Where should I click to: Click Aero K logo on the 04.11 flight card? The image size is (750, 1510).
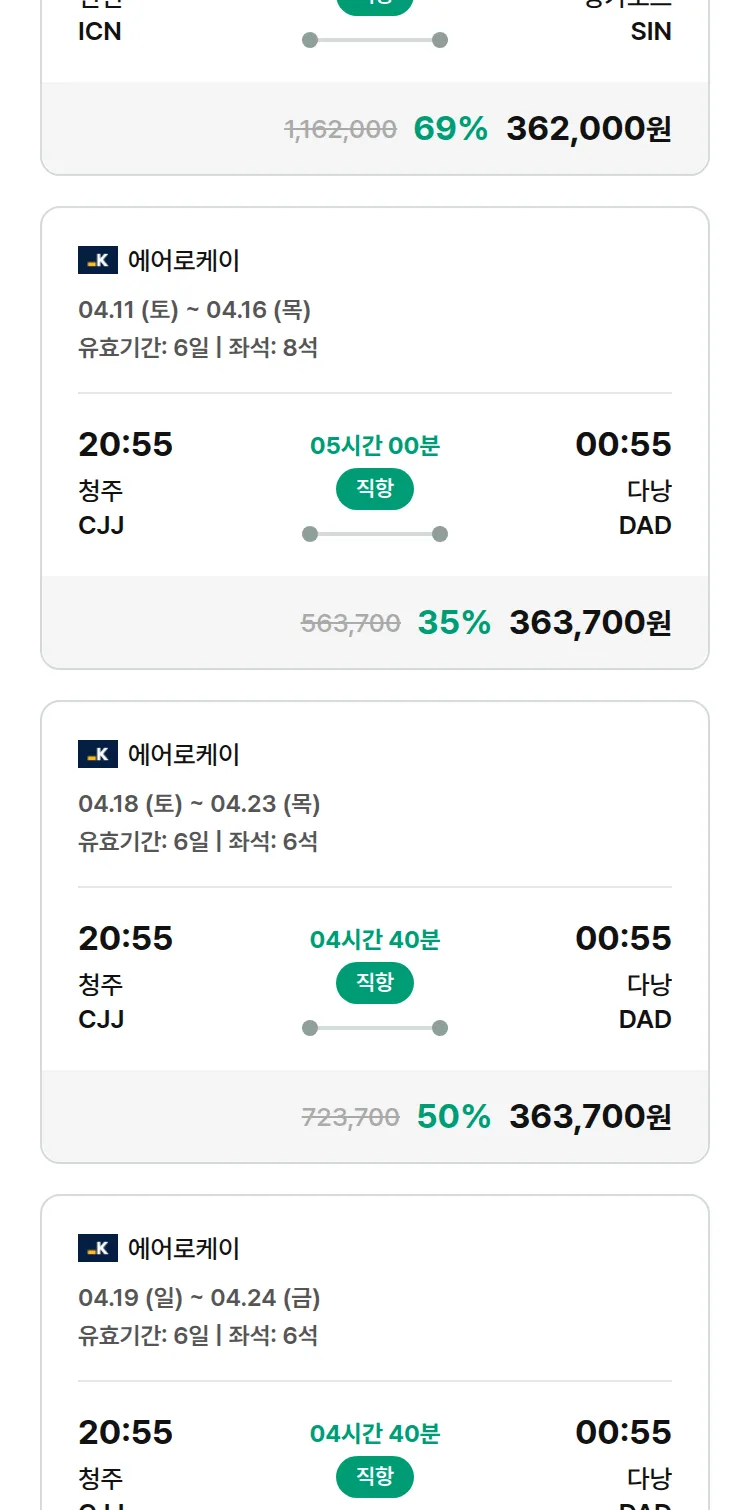coord(98,261)
